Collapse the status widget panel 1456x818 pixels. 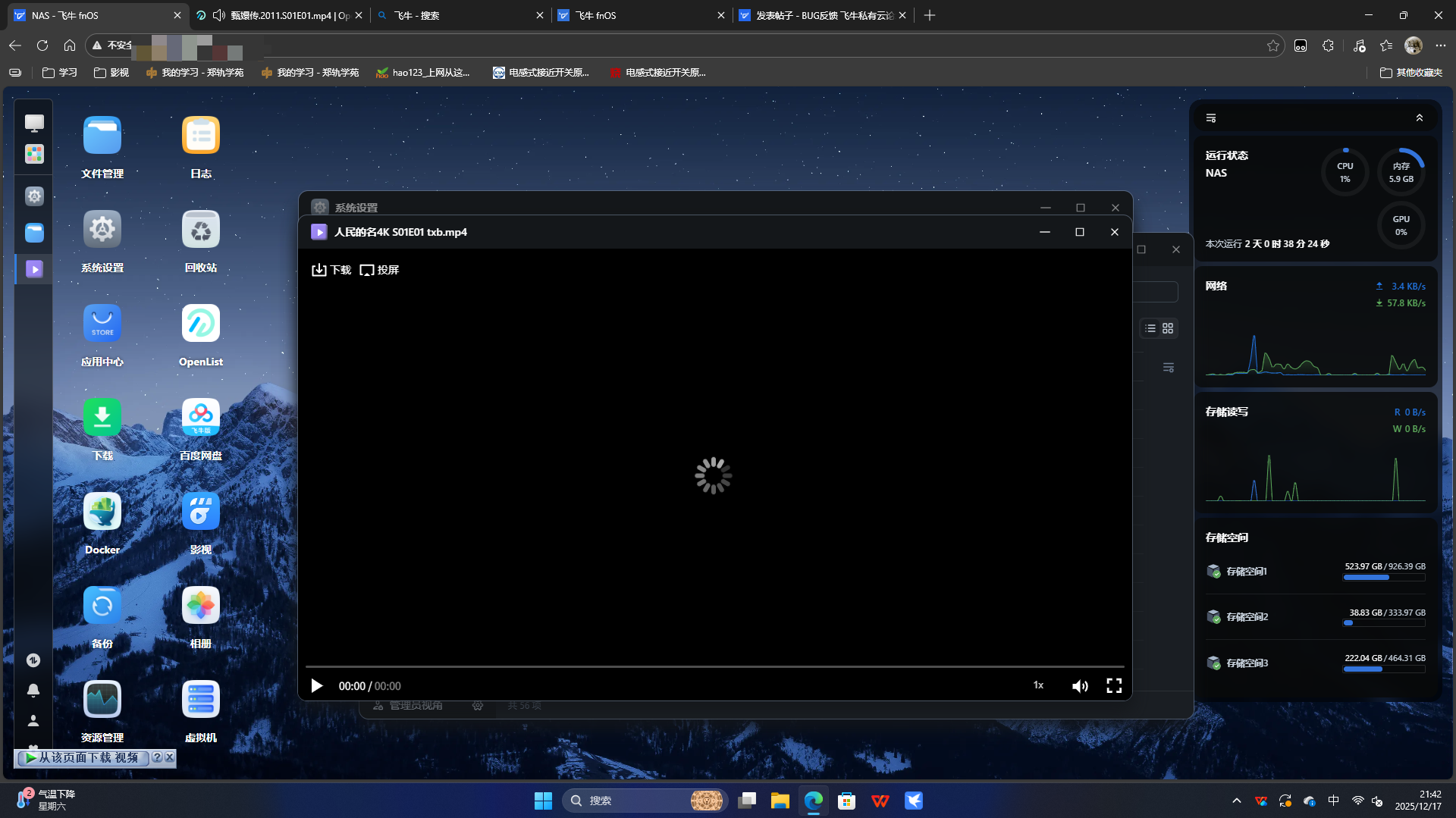pyautogui.click(x=1420, y=118)
